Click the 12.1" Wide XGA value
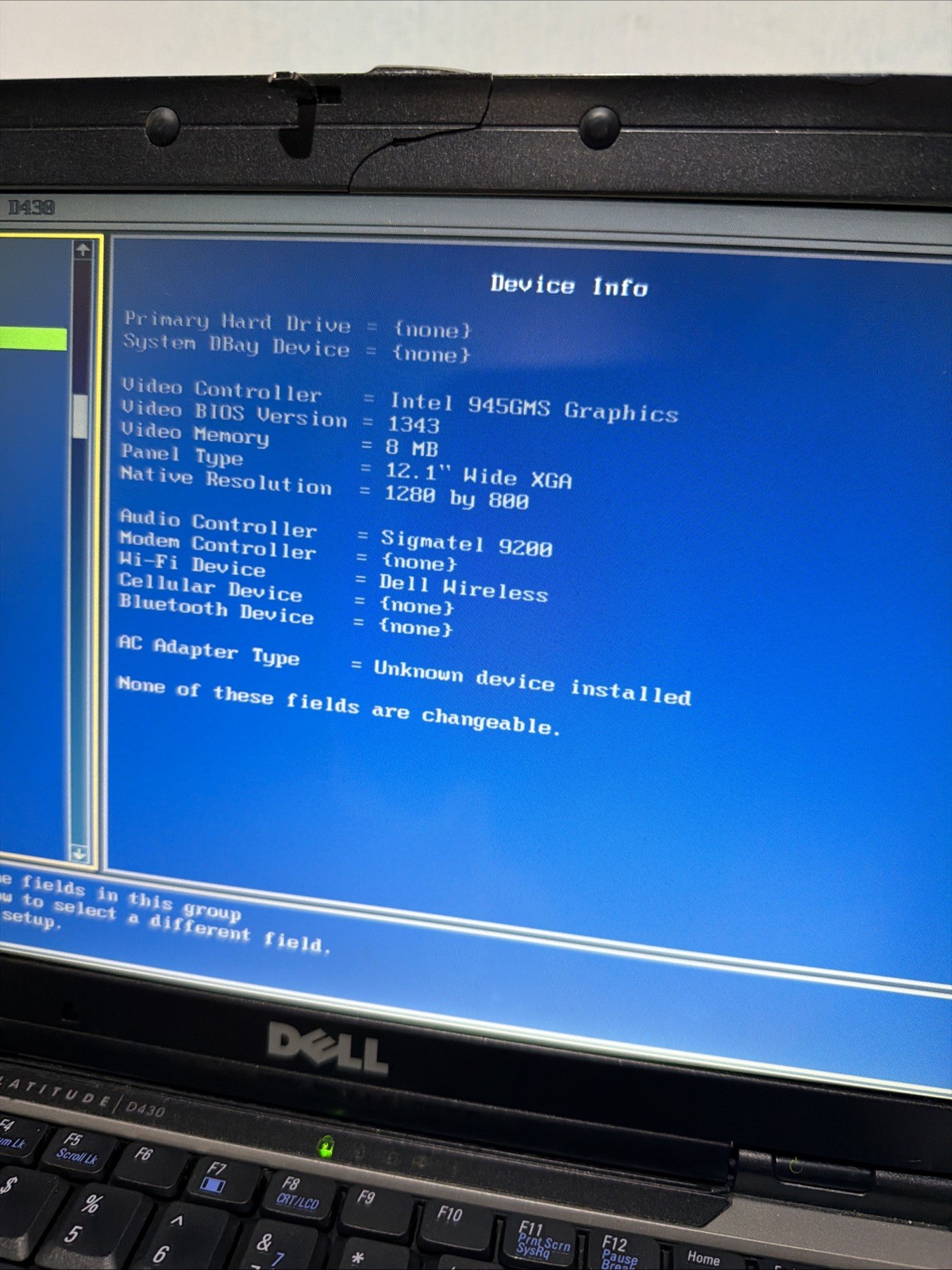 [x=478, y=475]
